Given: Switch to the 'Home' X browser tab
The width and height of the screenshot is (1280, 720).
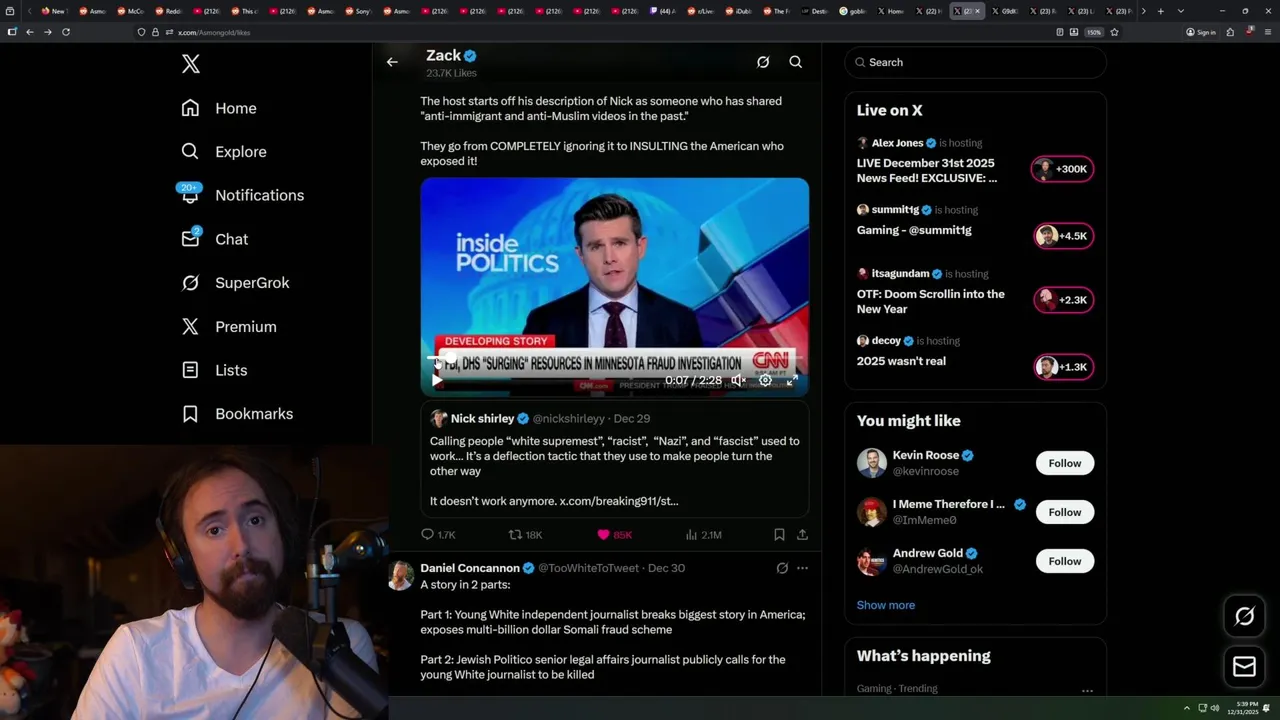Looking at the screenshot, I should (892, 11).
